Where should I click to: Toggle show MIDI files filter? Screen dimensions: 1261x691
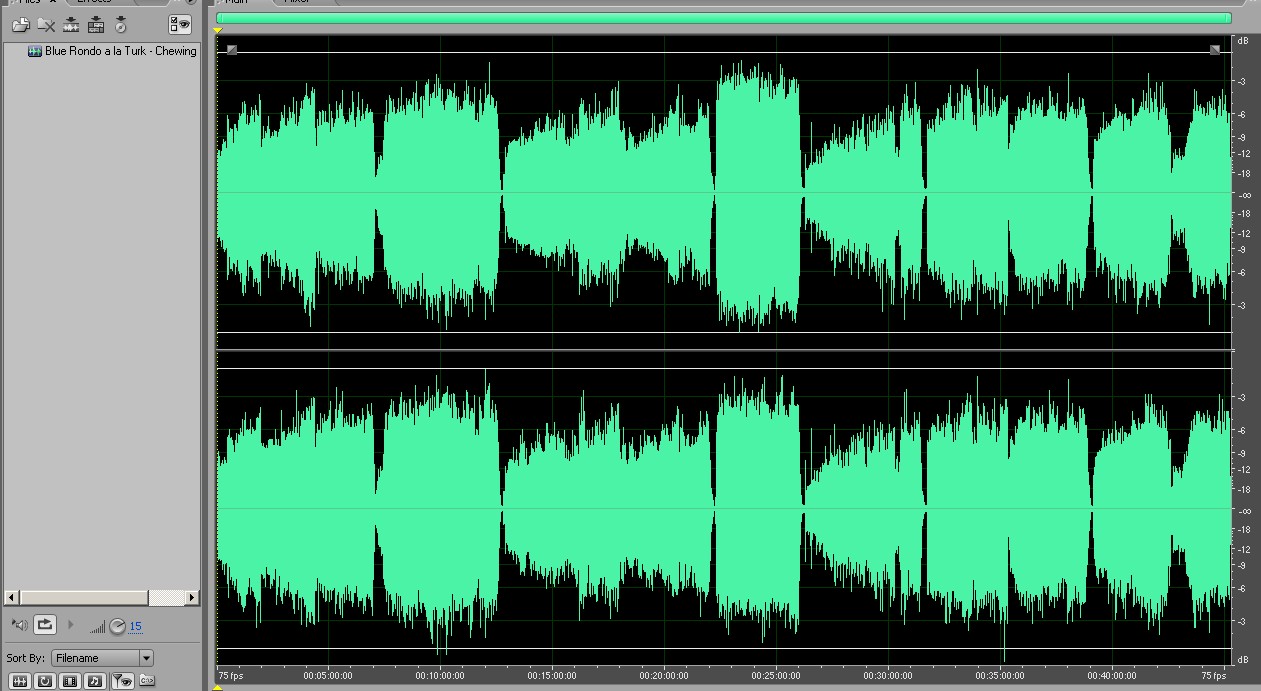click(95, 681)
